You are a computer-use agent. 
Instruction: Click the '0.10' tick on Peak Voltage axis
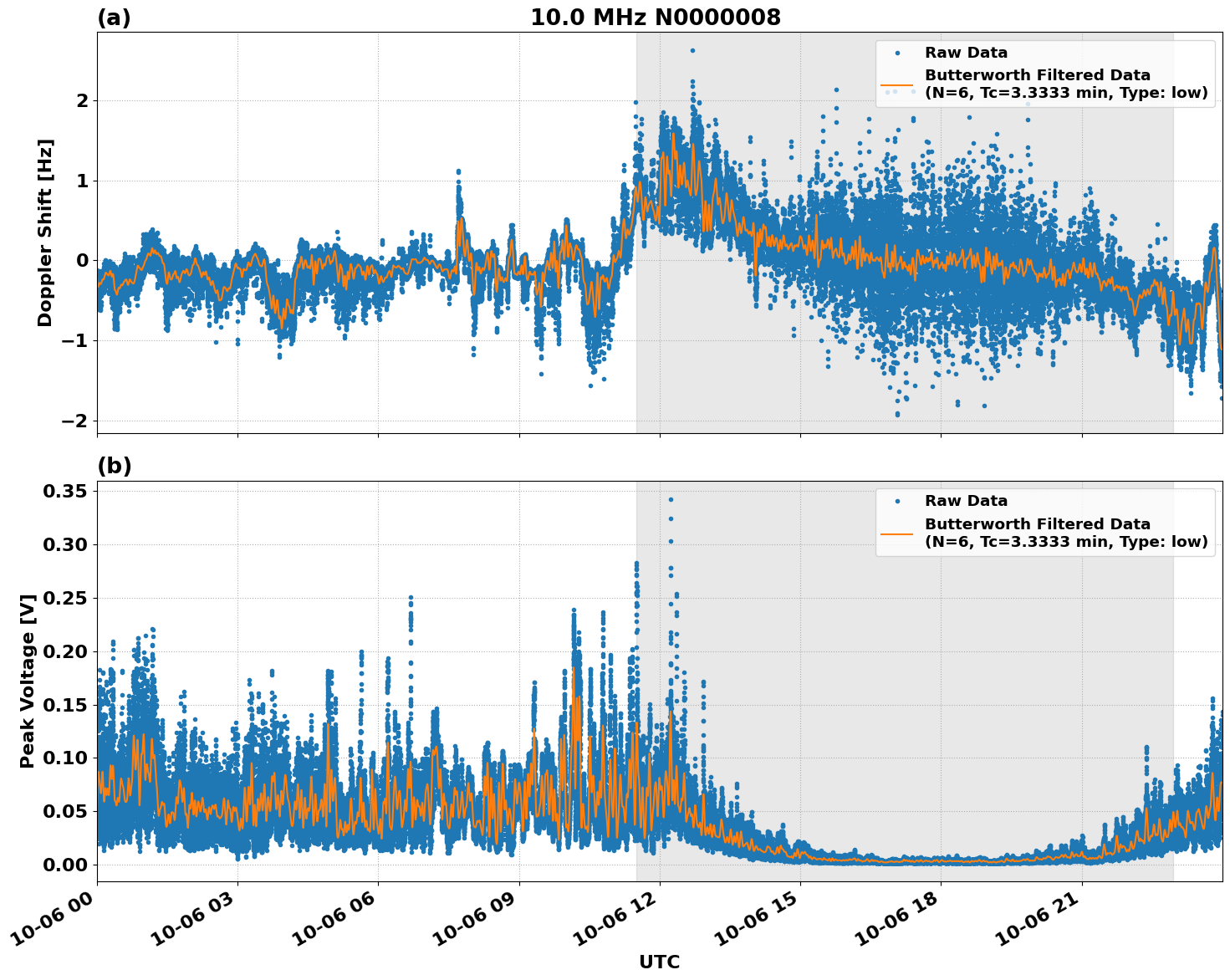click(65, 758)
